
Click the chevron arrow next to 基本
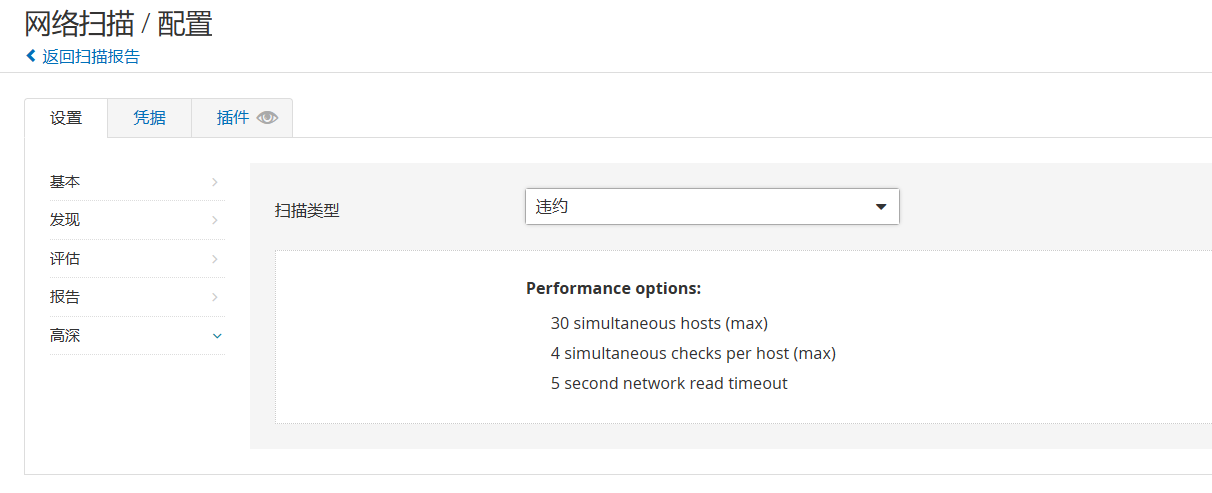(215, 182)
